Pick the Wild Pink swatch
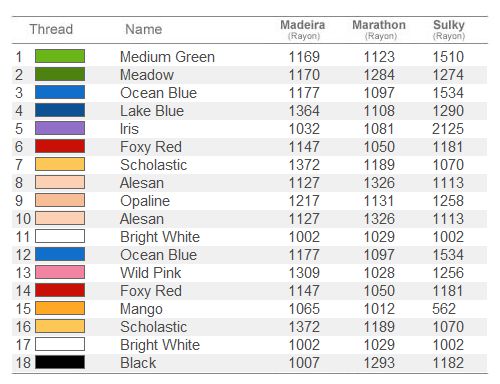The image size is (500, 384). click(x=60, y=272)
